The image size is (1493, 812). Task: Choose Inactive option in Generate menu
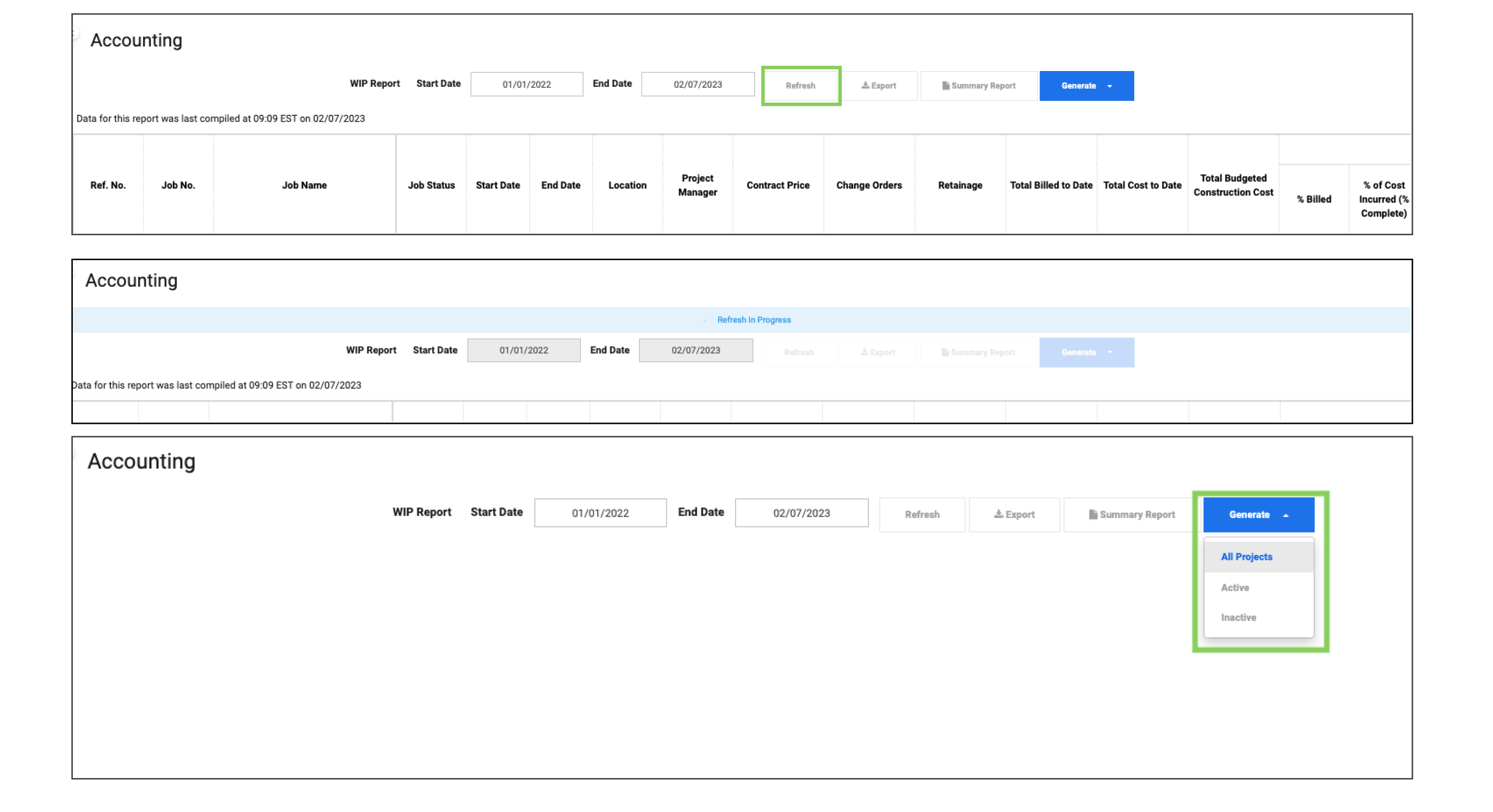pyautogui.click(x=1238, y=617)
